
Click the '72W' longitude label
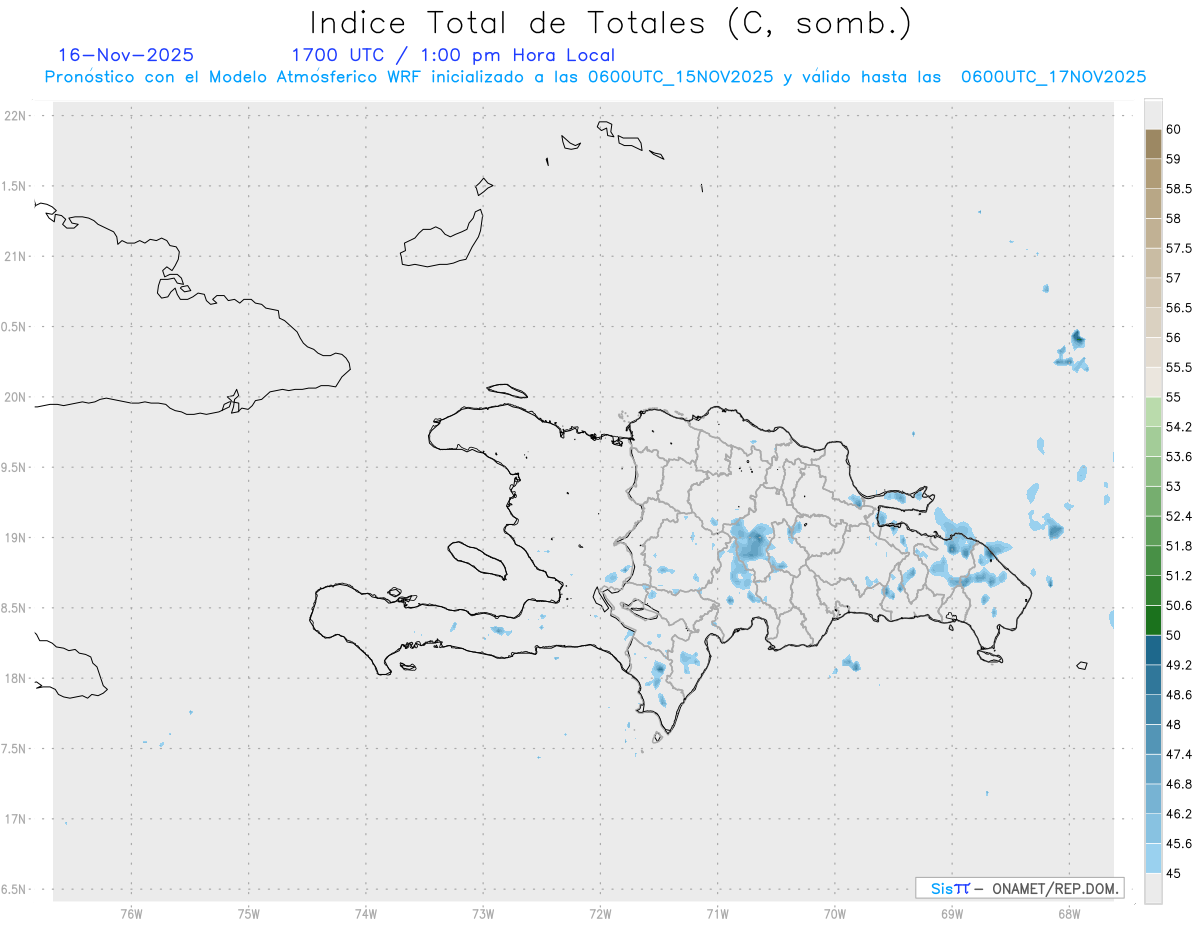click(x=600, y=913)
